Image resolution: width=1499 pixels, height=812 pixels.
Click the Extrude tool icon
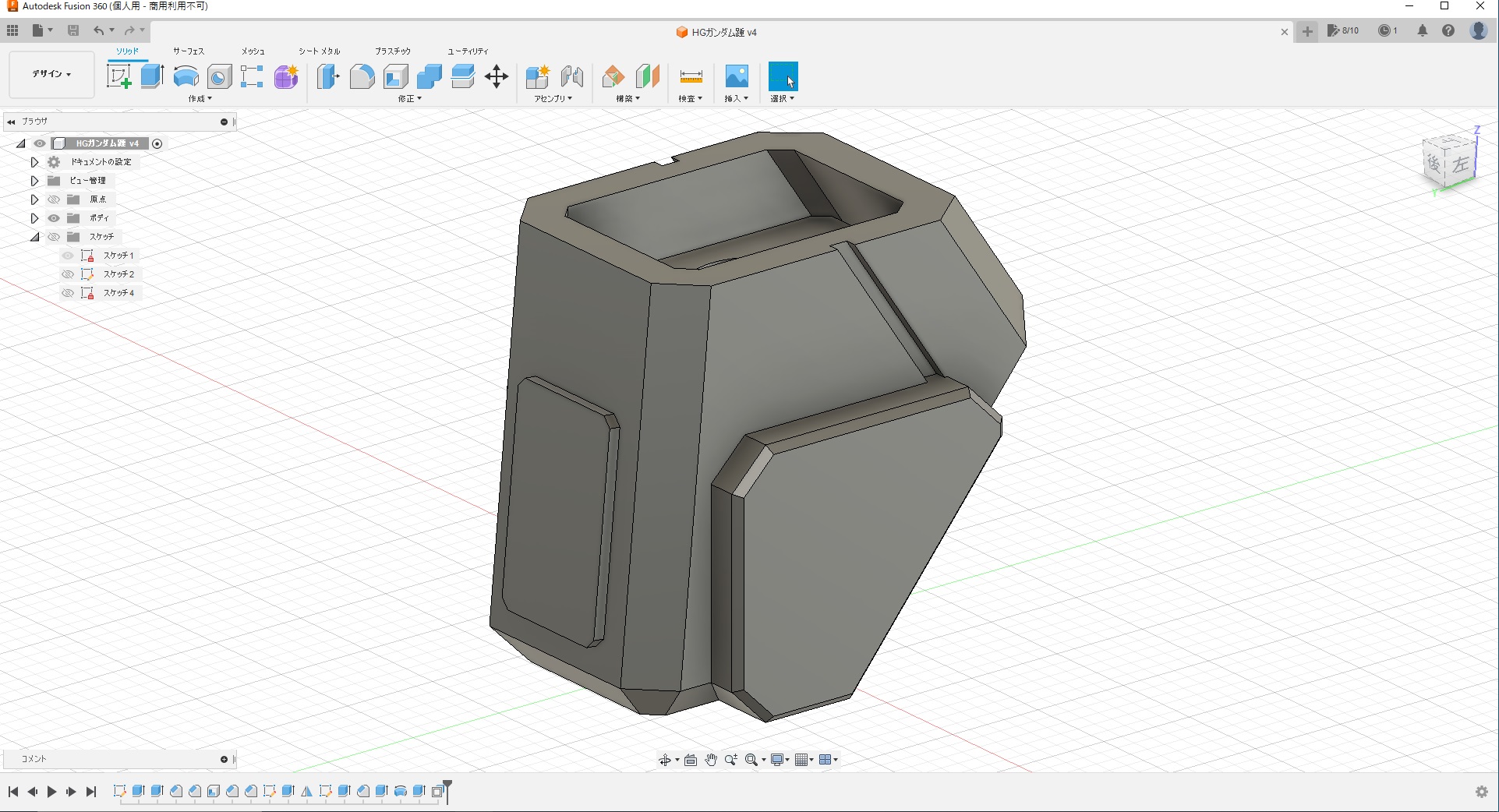tap(152, 76)
